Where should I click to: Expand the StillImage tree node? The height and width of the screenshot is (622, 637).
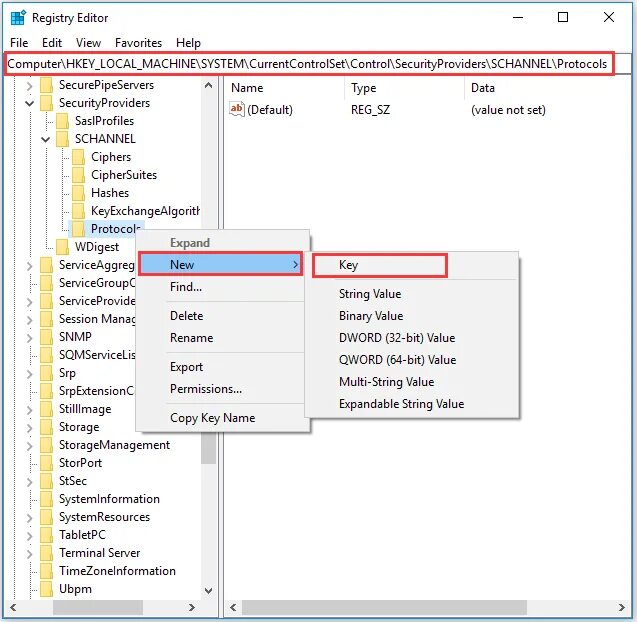[30, 409]
